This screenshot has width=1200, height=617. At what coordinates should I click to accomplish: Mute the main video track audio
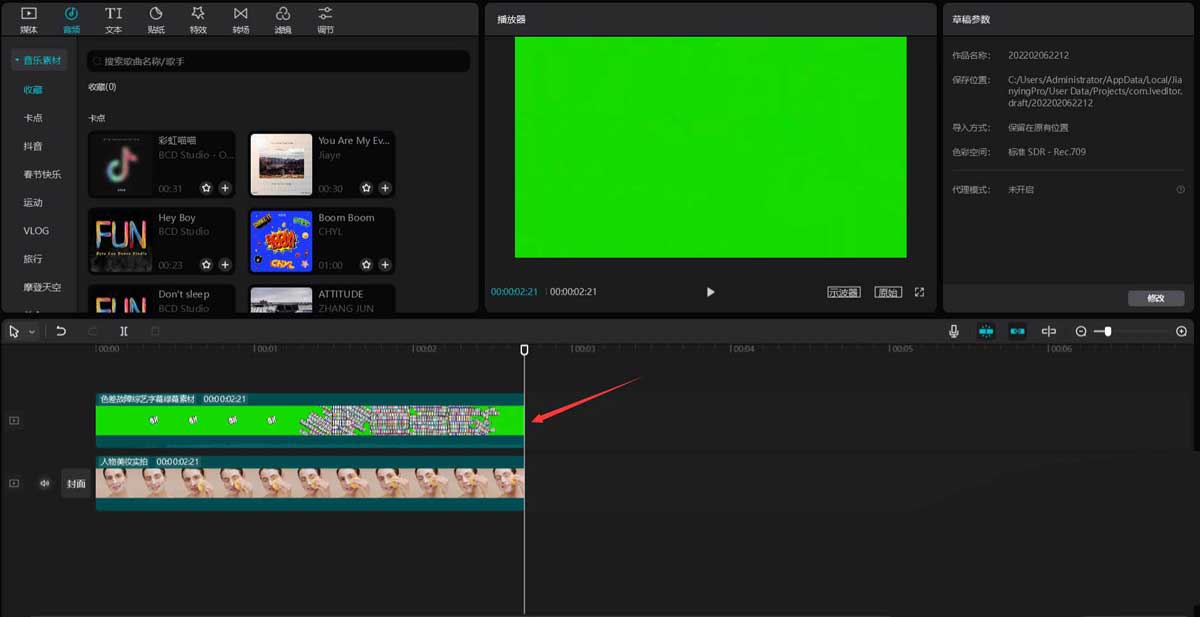44,483
